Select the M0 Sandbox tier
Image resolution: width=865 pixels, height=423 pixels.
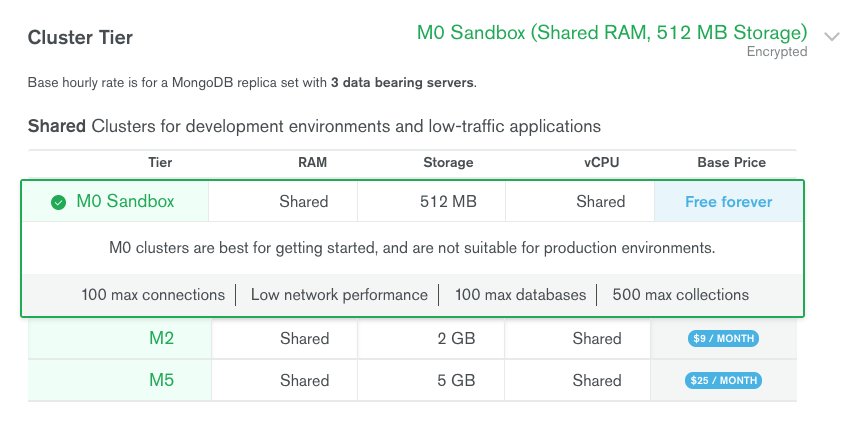point(125,201)
